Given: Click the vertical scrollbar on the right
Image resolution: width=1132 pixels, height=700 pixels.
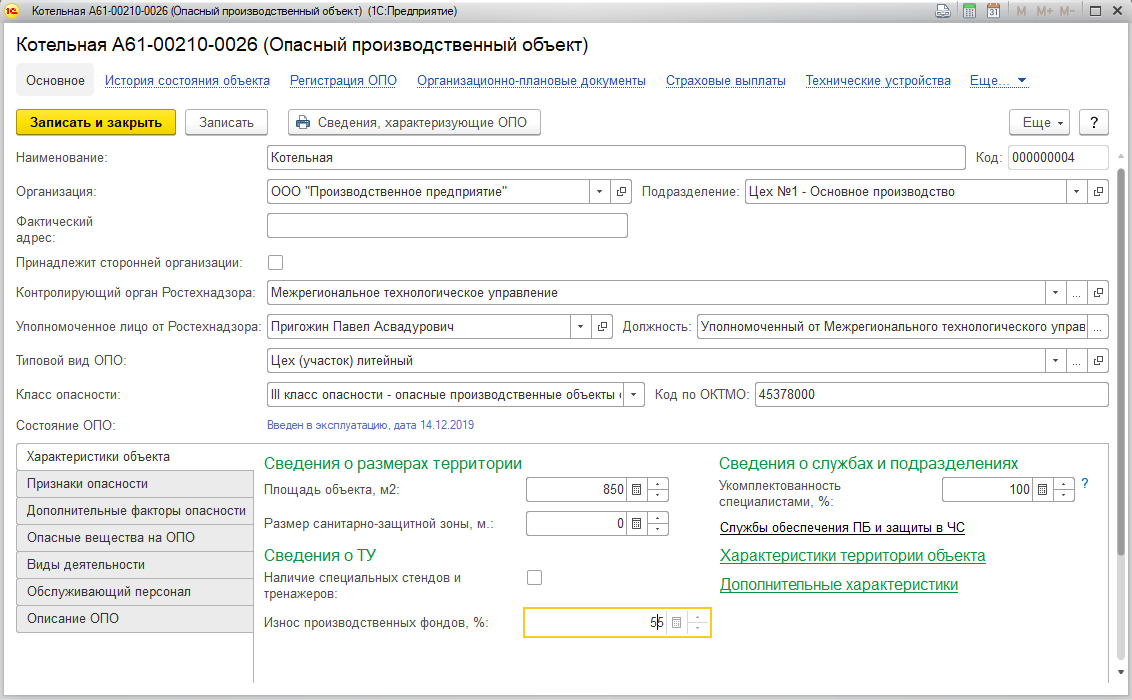Looking at the screenshot, I should pyautogui.click(x=1120, y=361).
